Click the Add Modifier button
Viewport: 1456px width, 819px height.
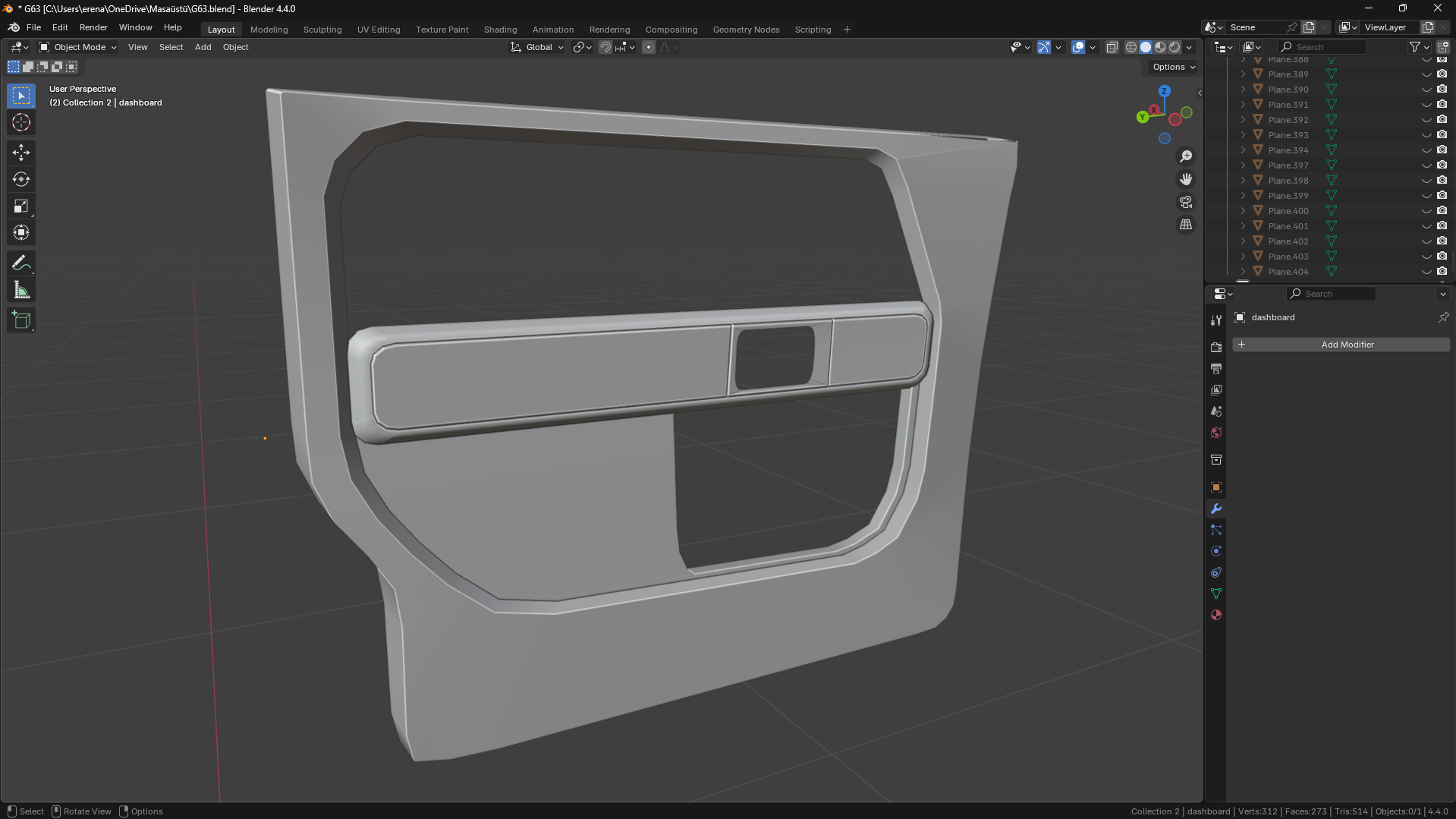click(1341, 345)
